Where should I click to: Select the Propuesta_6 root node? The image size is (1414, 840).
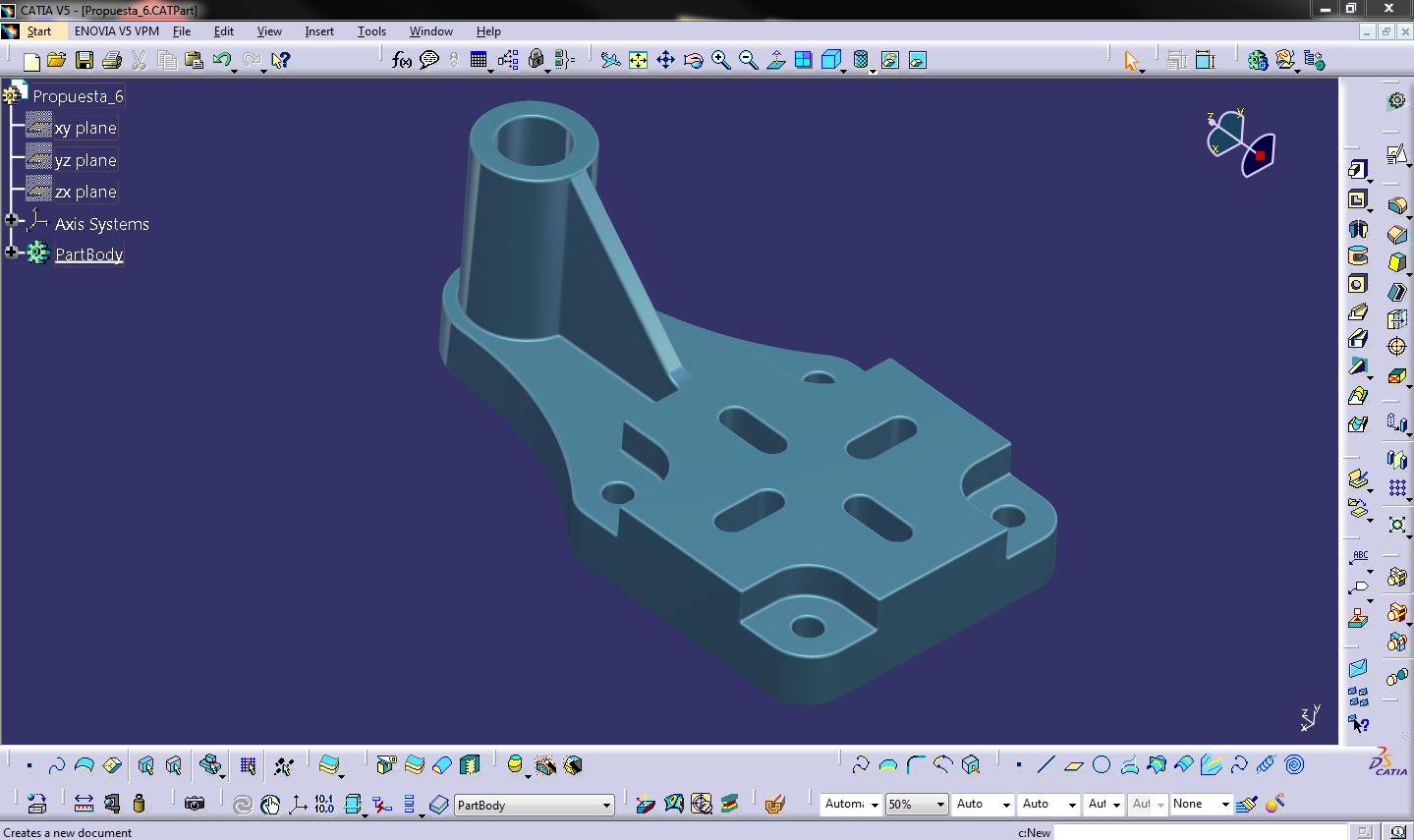tap(78, 95)
